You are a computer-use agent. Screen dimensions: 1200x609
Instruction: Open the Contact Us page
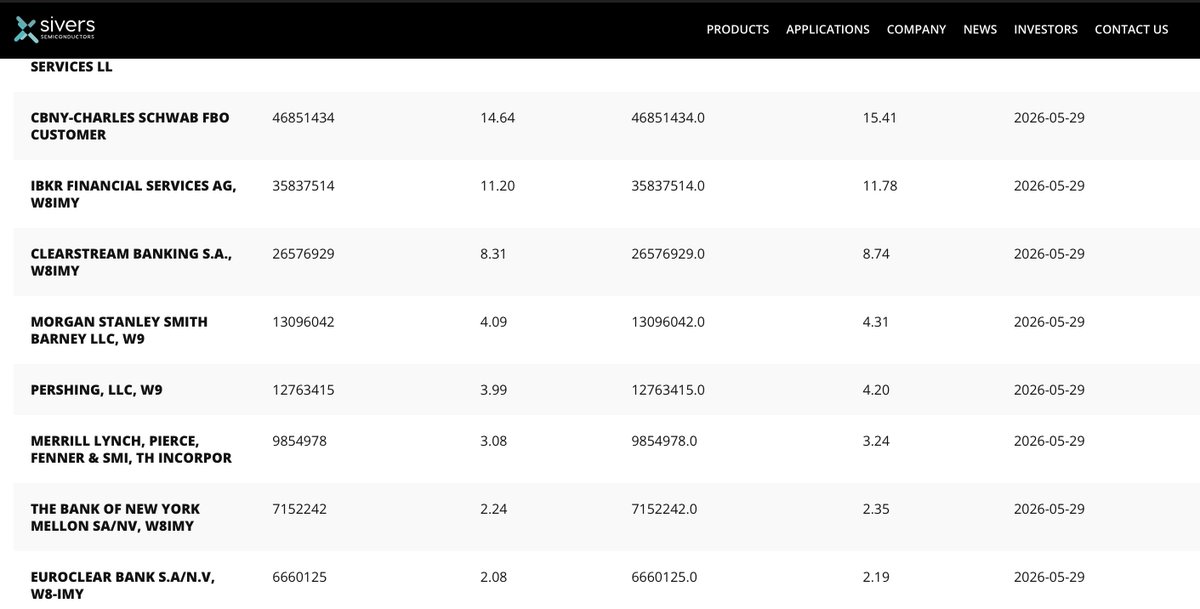click(x=1131, y=30)
